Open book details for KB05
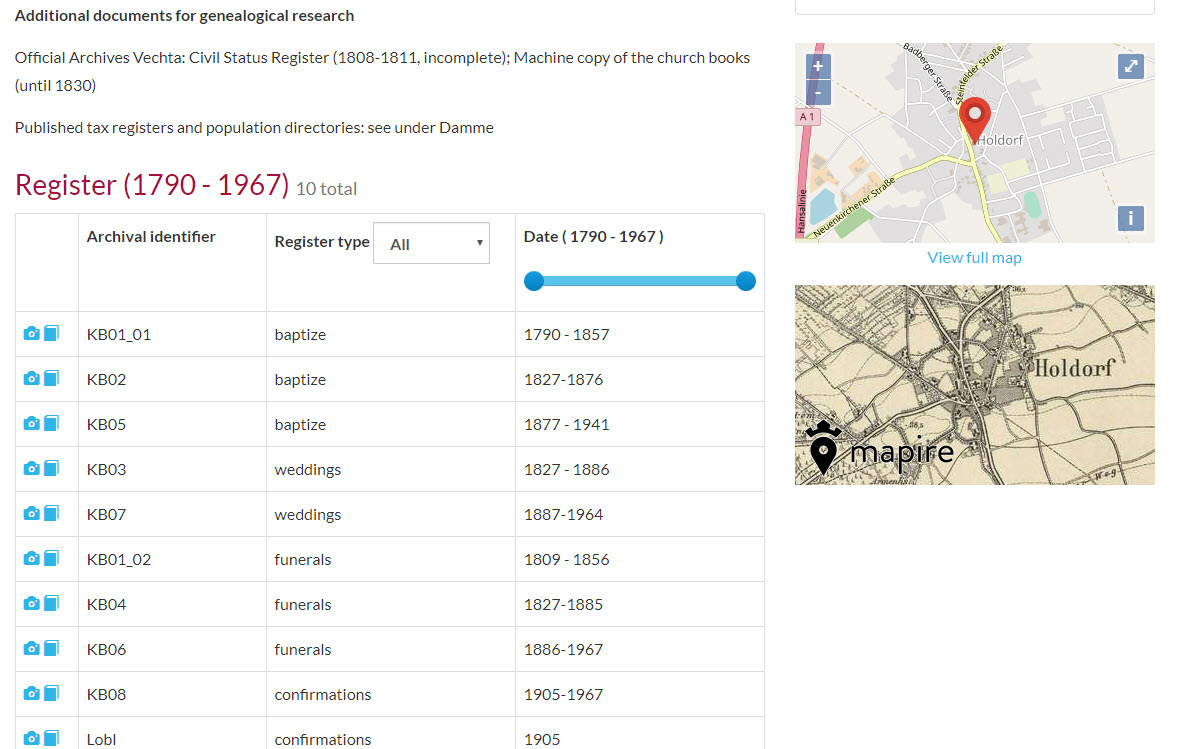This screenshot has width=1197, height=749. (x=51, y=423)
